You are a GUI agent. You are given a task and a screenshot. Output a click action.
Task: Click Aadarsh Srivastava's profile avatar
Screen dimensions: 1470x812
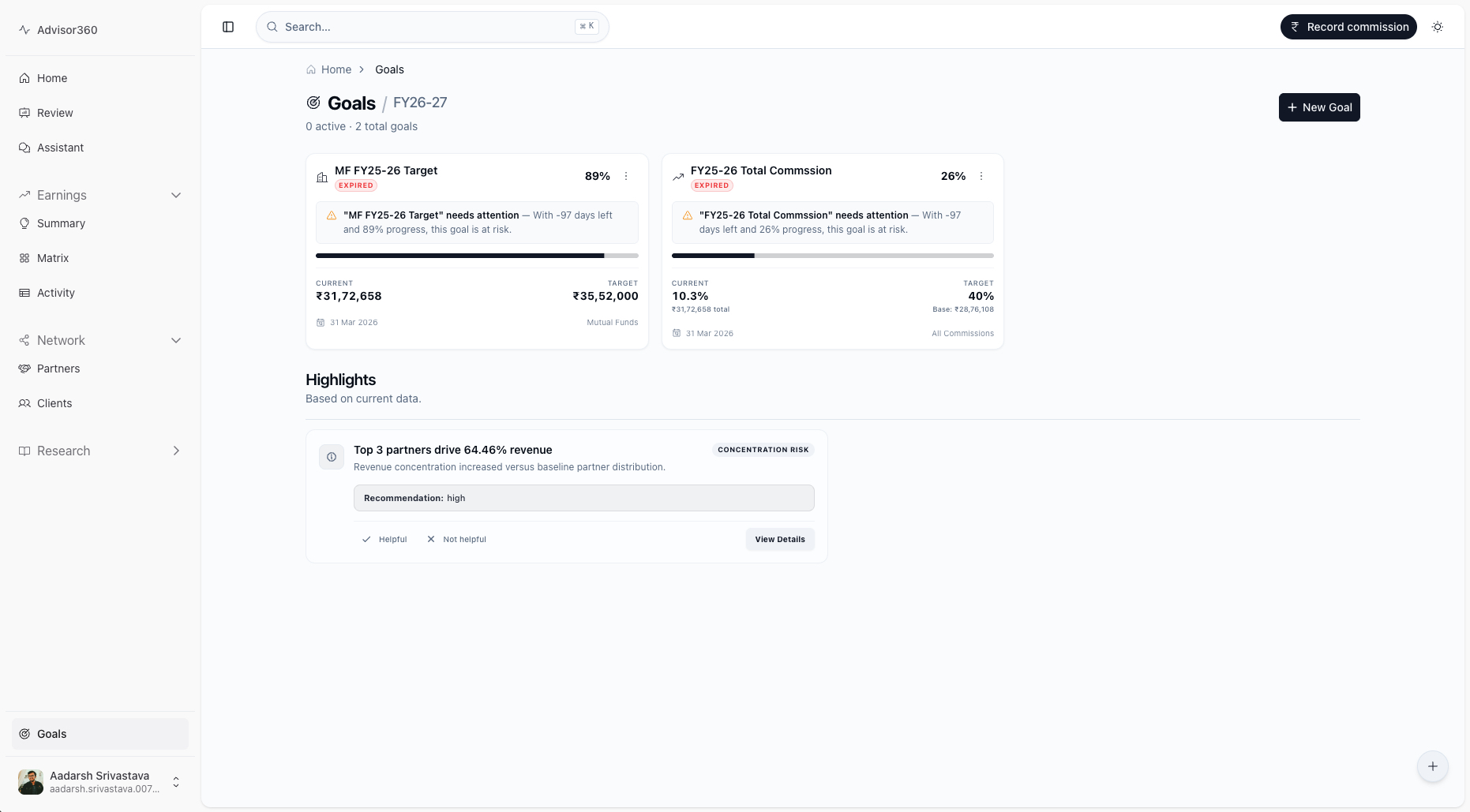click(31, 782)
